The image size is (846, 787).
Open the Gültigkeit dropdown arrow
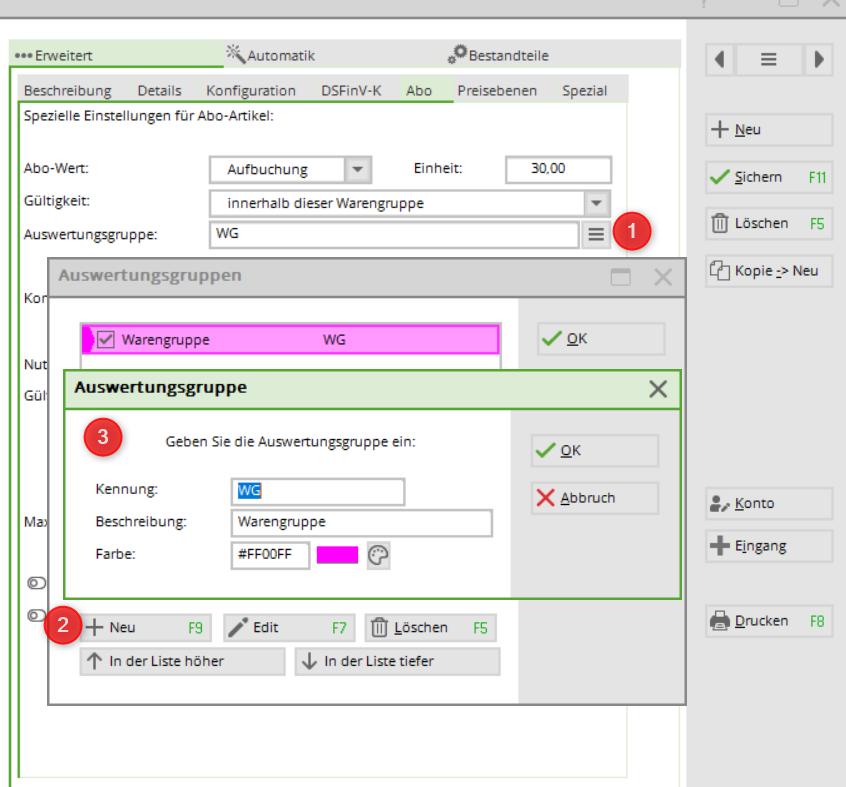coord(596,203)
